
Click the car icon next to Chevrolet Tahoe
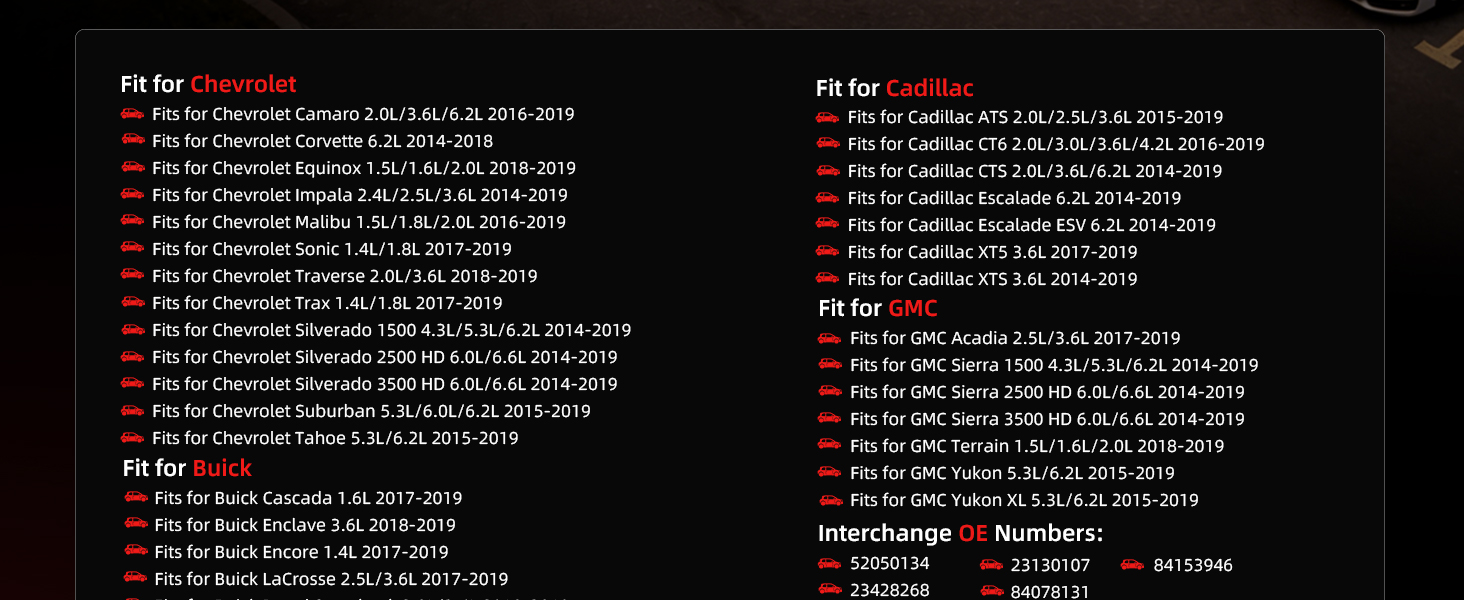132,438
